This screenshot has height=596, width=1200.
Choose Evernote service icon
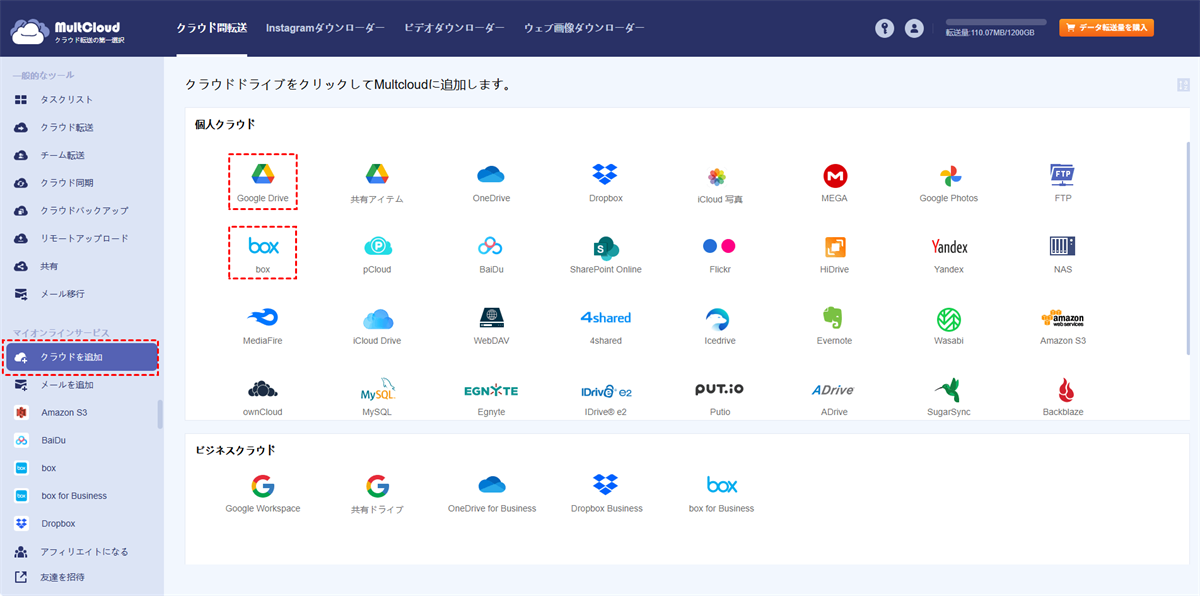pyautogui.click(x=835, y=325)
